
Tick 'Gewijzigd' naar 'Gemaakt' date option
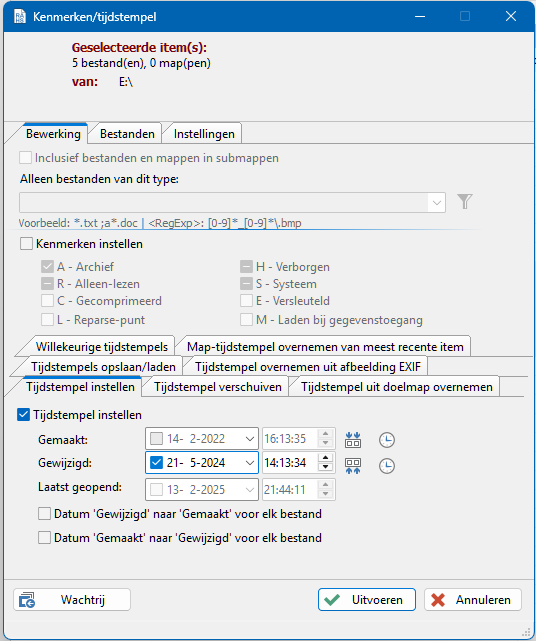point(44,514)
